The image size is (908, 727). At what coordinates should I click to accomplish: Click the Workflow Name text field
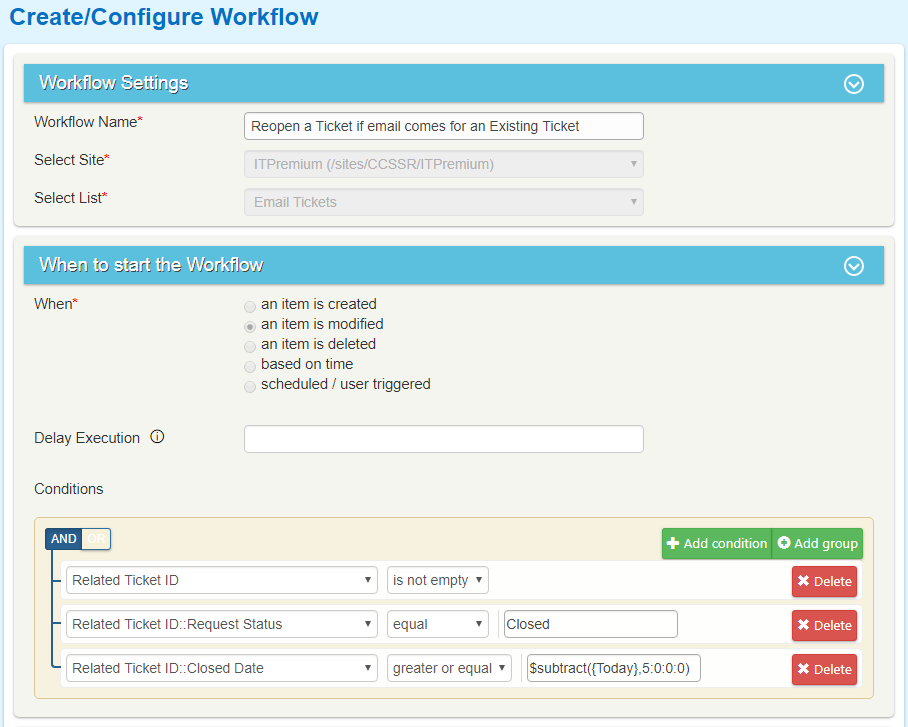(443, 126)
